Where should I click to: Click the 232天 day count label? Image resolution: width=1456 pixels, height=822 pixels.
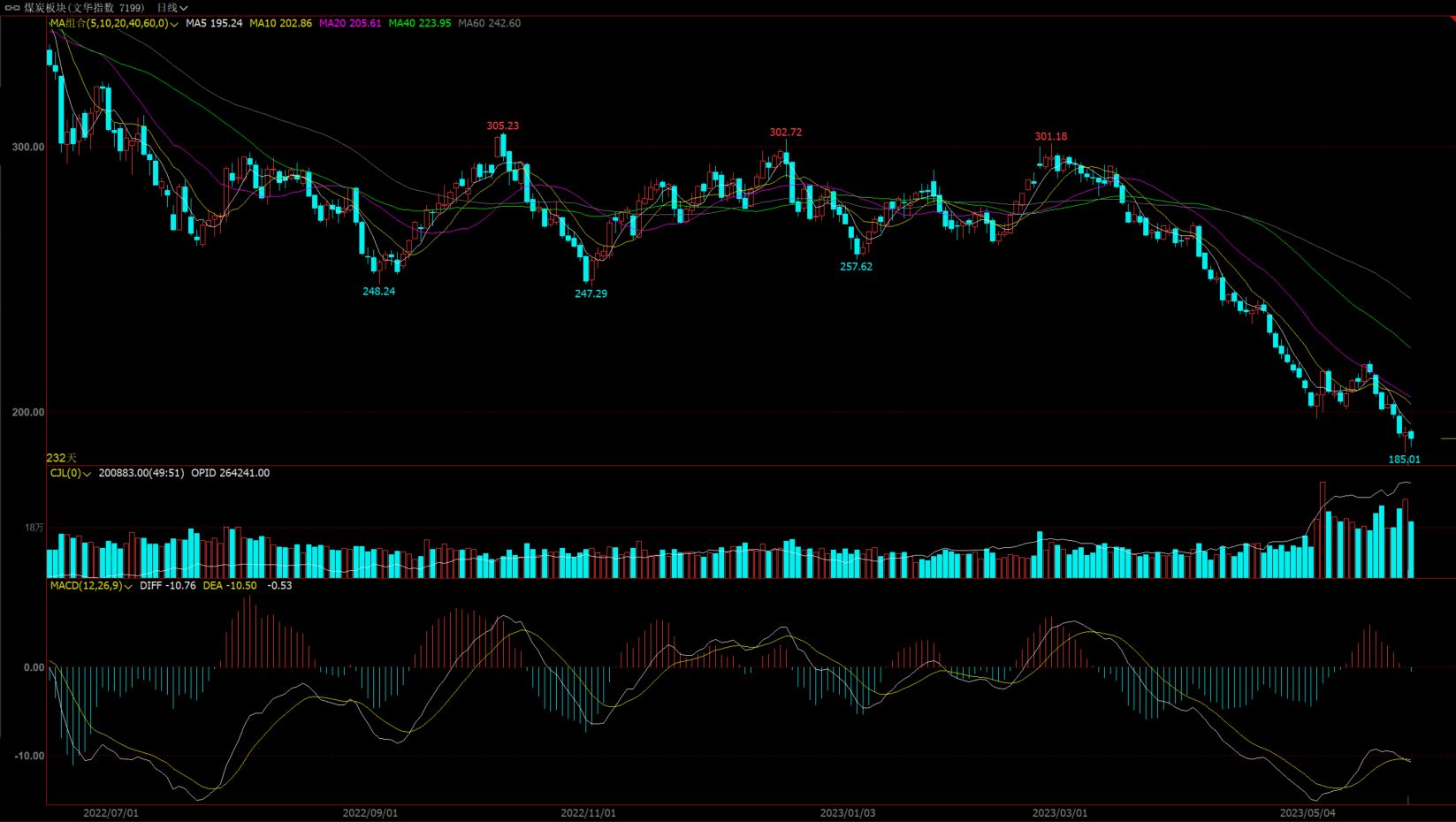coord(62,458)
